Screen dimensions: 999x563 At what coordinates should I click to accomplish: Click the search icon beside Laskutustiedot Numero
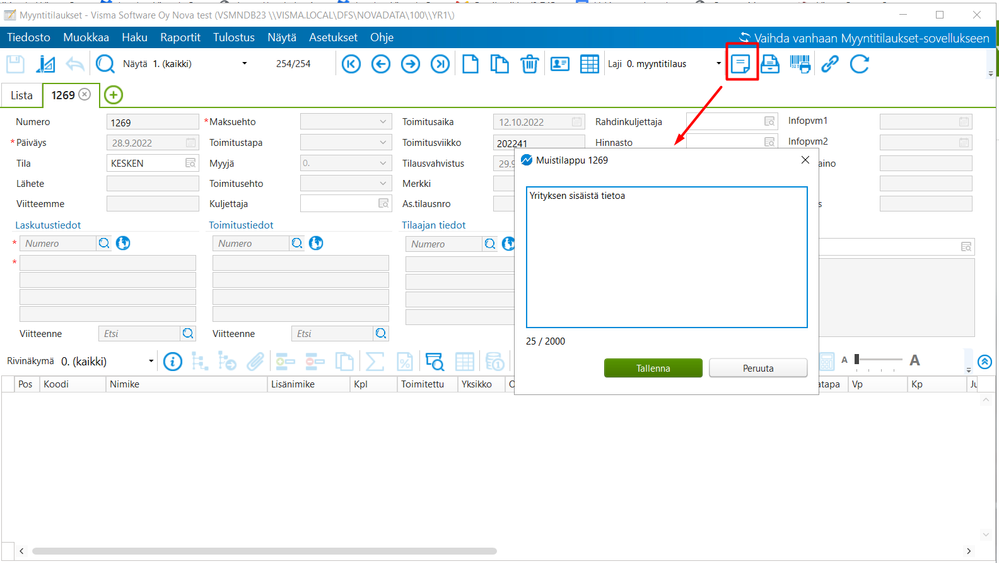104,243
